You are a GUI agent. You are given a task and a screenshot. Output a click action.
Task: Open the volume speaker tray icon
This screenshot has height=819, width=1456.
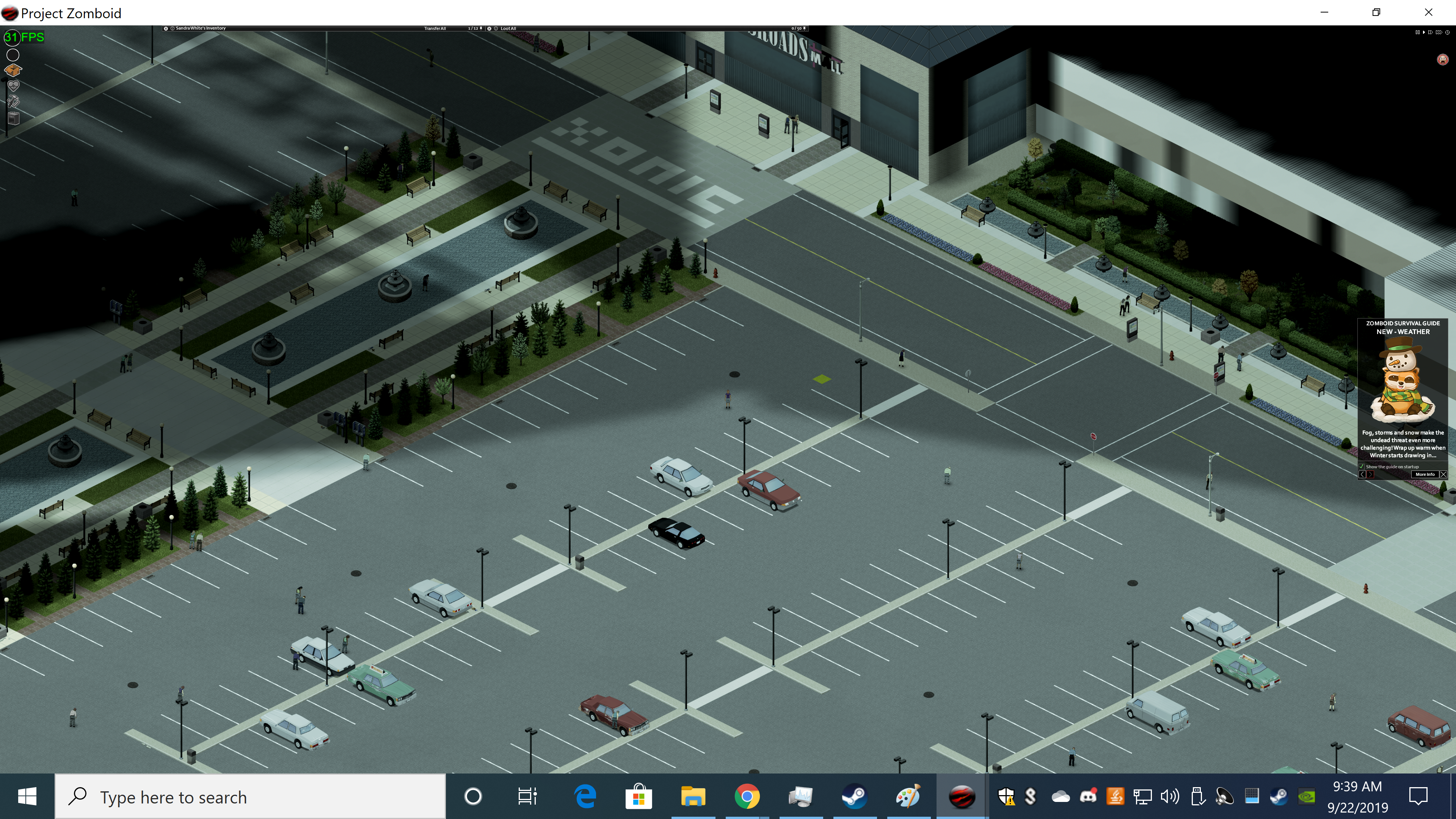[x=1169, y=797]
